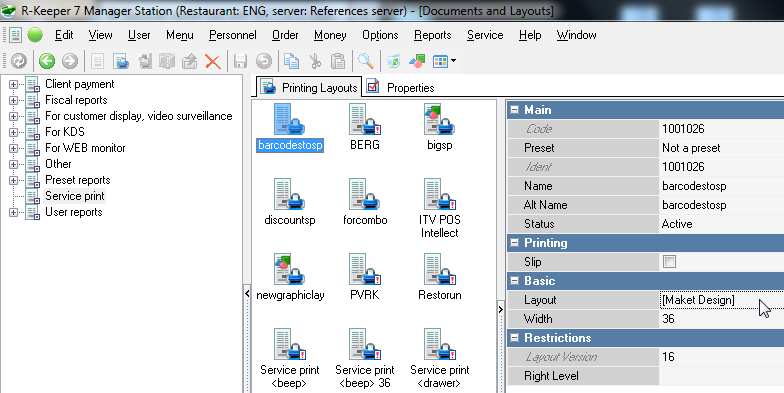Image resolution: width=784 pixels, height=393 pixels.
Task: Collapse the Printing properties section
Action: (514, 243)
